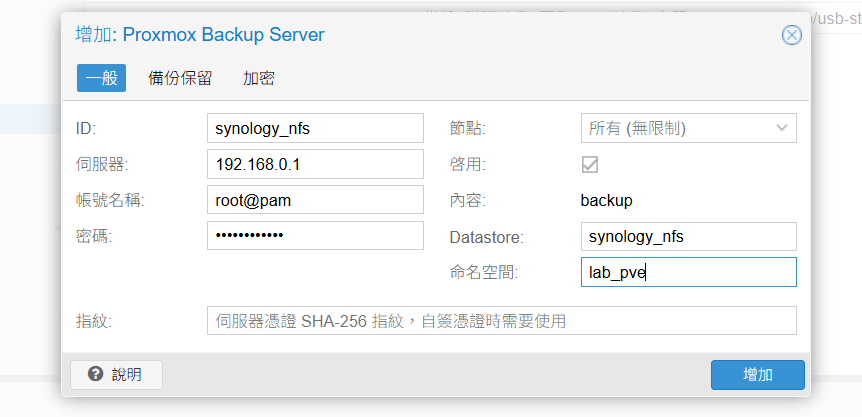Click the dialog title 增加: Proxmox Backup Server

[200, 35]
